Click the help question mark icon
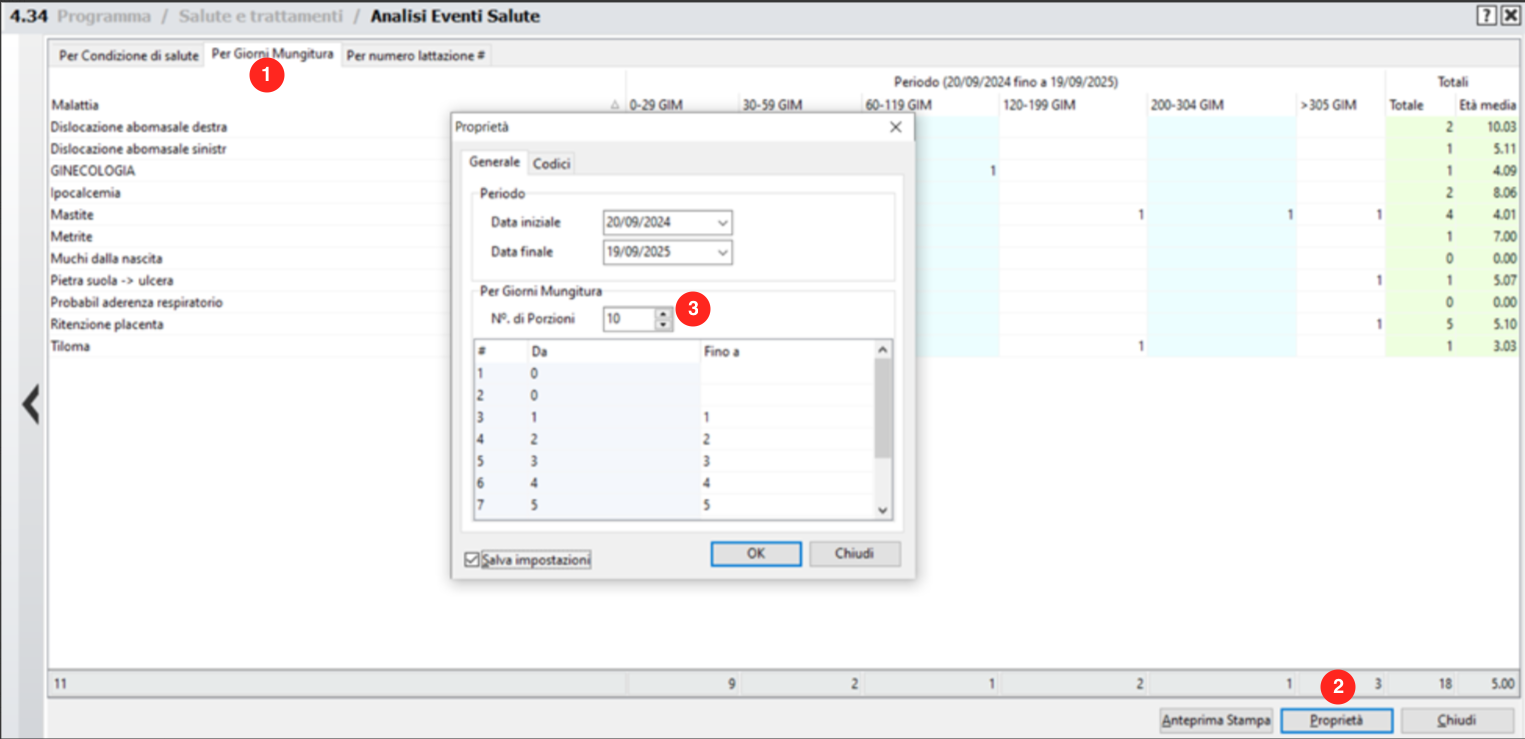This screenshot has width=1525, height=739. point(1487,15)
